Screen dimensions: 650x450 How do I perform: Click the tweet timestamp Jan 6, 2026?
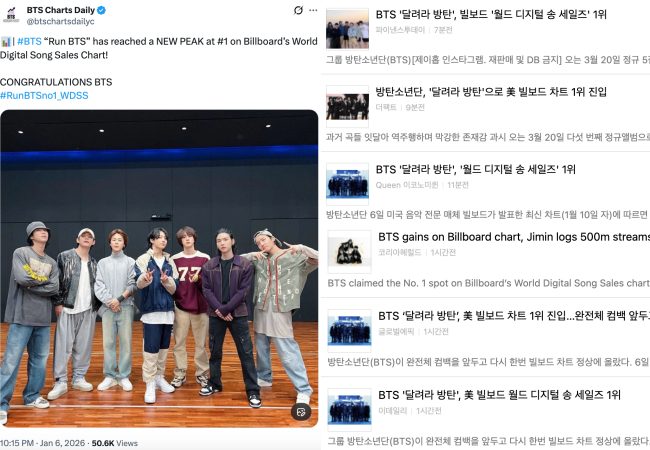62,443
